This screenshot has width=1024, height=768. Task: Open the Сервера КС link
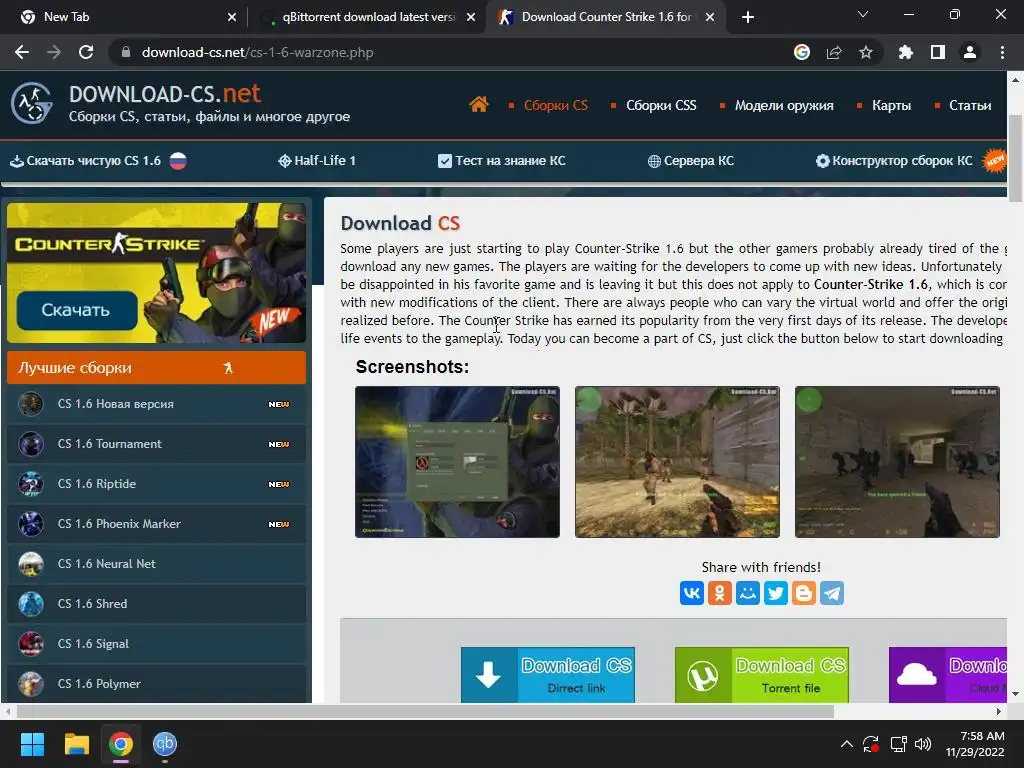(691, 161)
